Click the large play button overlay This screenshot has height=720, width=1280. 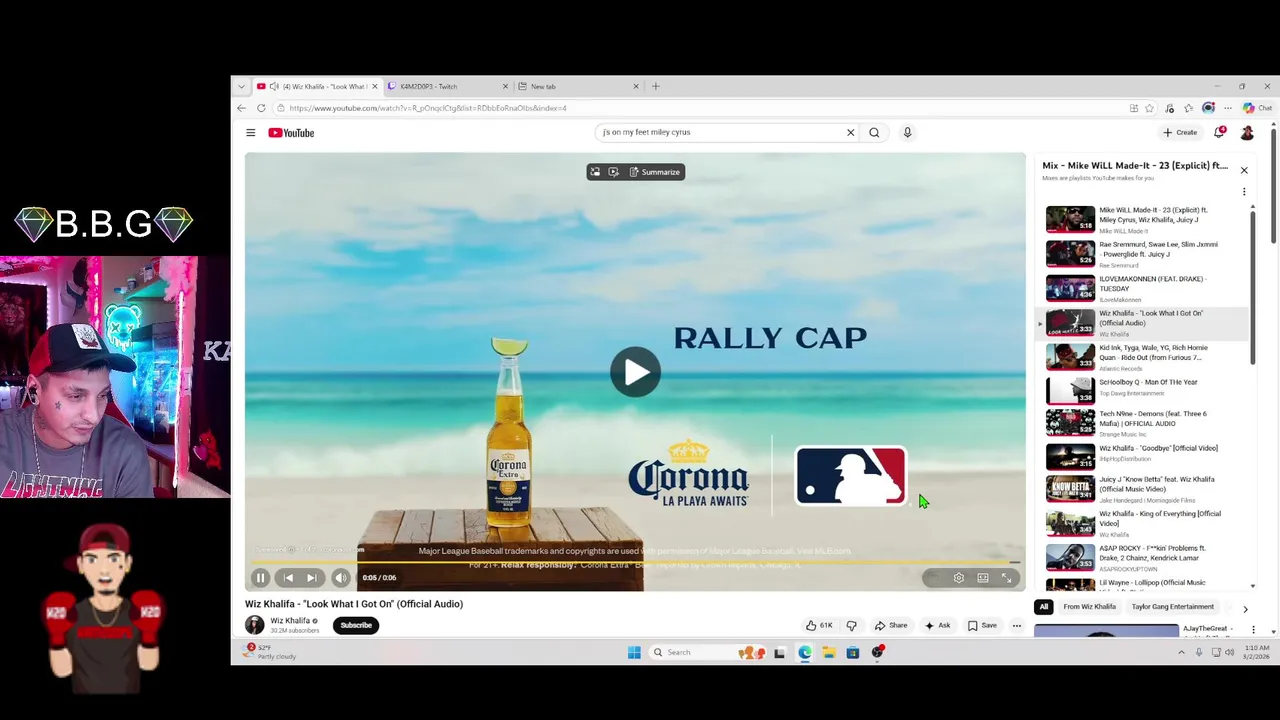[x=635, y=372]
